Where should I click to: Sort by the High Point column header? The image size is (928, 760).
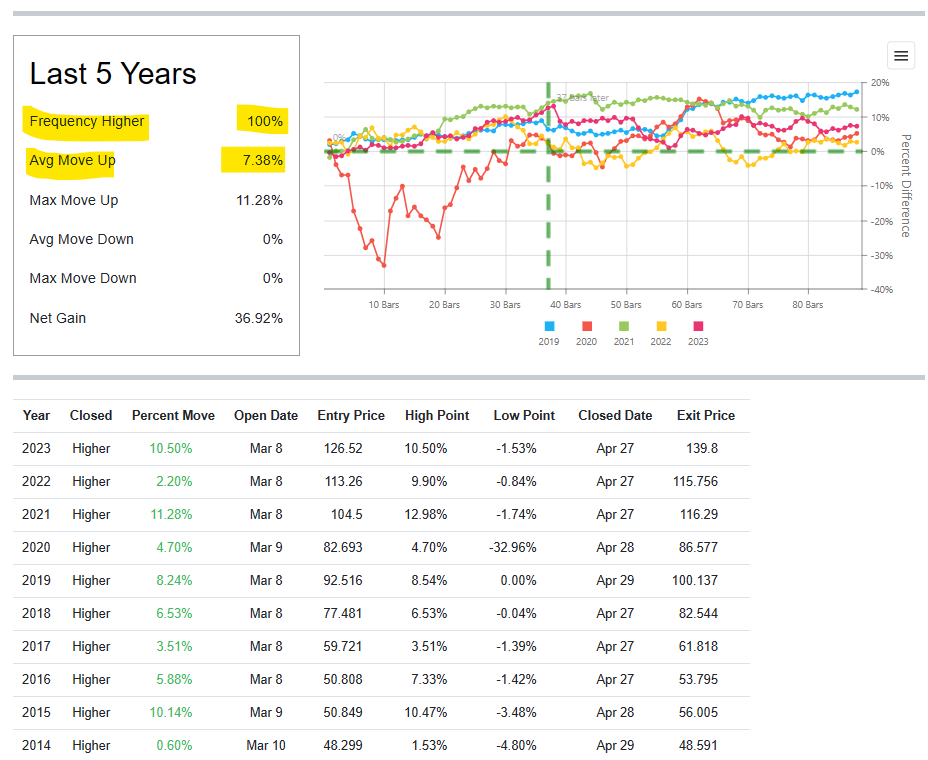pyautogui.click(x=437, y=416)
